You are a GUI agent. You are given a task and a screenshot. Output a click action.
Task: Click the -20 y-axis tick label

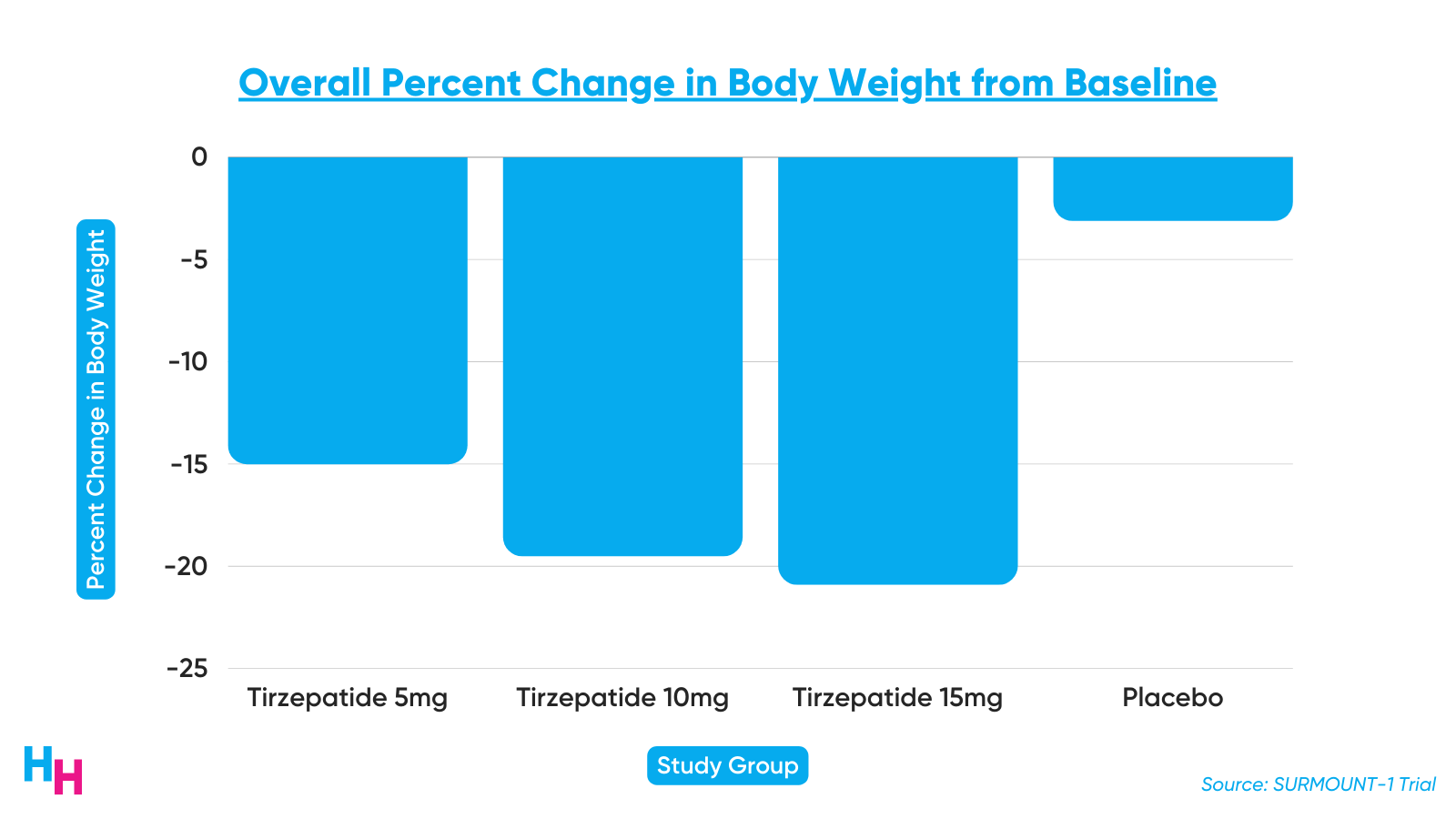tap(187, 567)
